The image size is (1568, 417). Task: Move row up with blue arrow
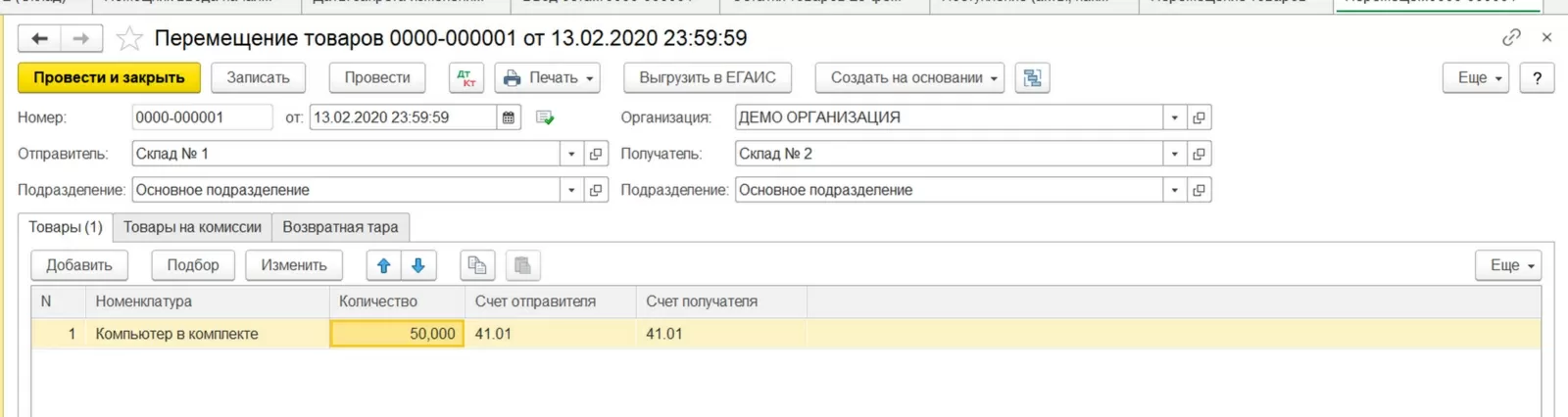384,265
